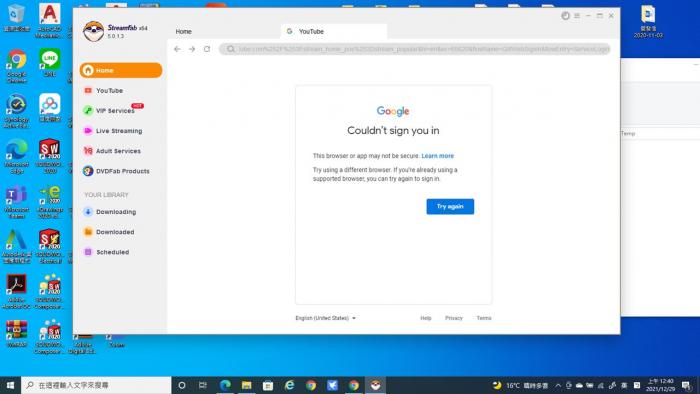The width and height of the screenshot is (700, 394).
Task: Open Microsoft Store from the taskbar
Action: pyautogui.click(x=268, y=385)
